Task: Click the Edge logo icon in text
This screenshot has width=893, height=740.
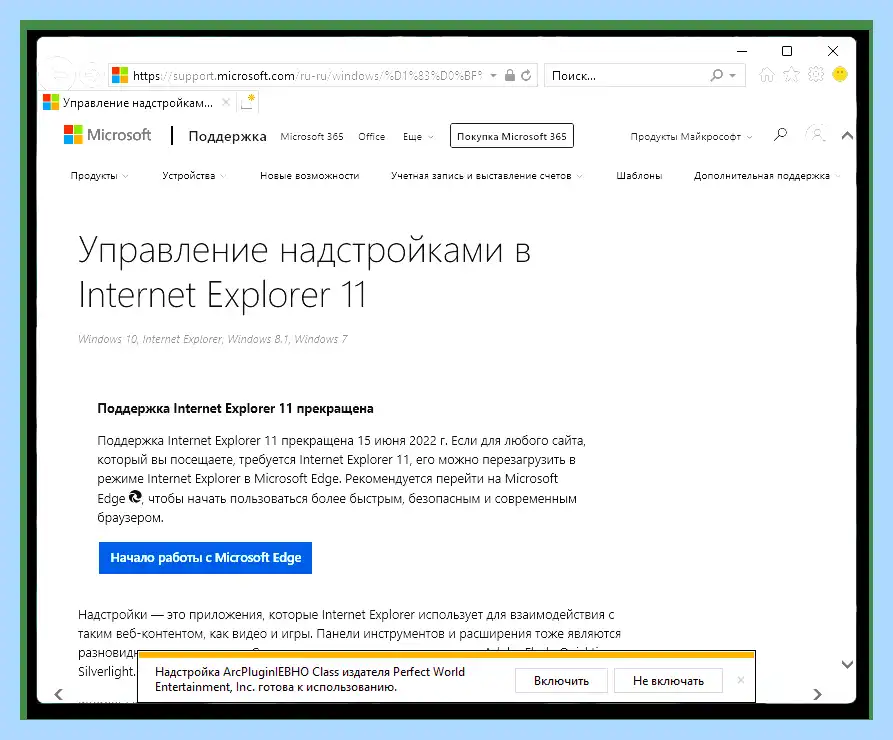Action: pos(135,497)
